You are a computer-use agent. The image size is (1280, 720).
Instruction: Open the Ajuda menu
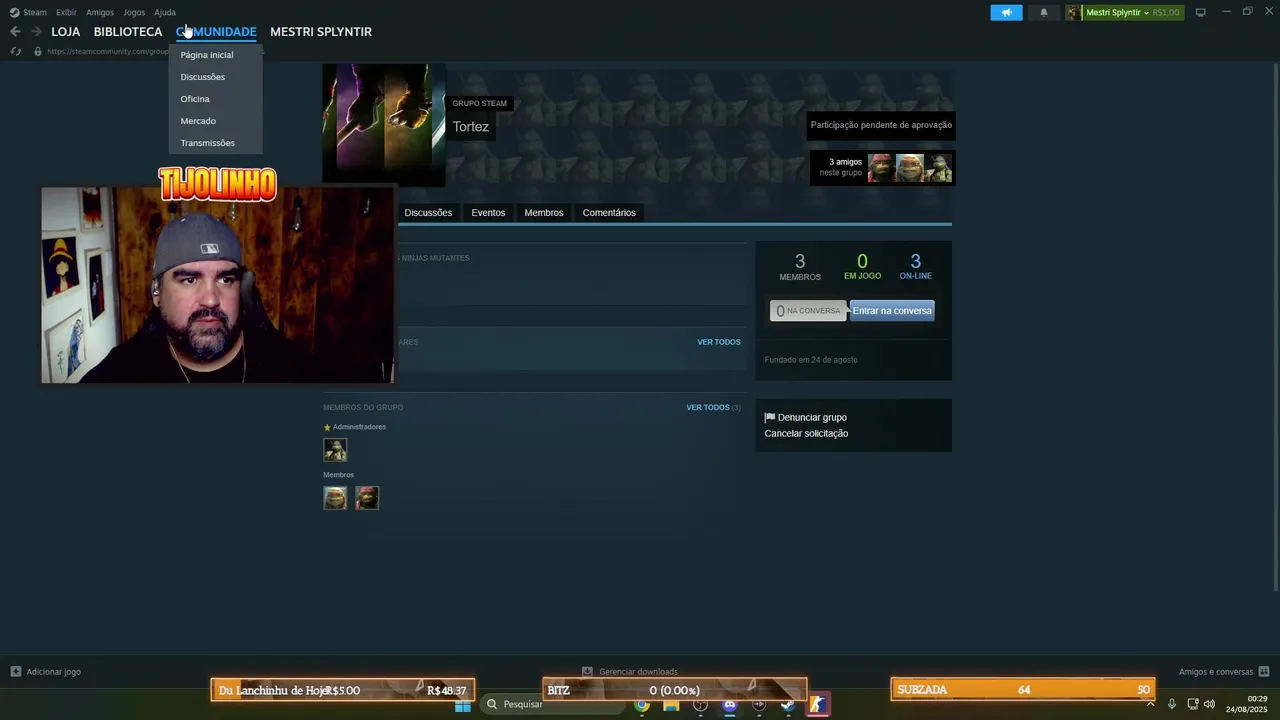[x=165, y=13]
